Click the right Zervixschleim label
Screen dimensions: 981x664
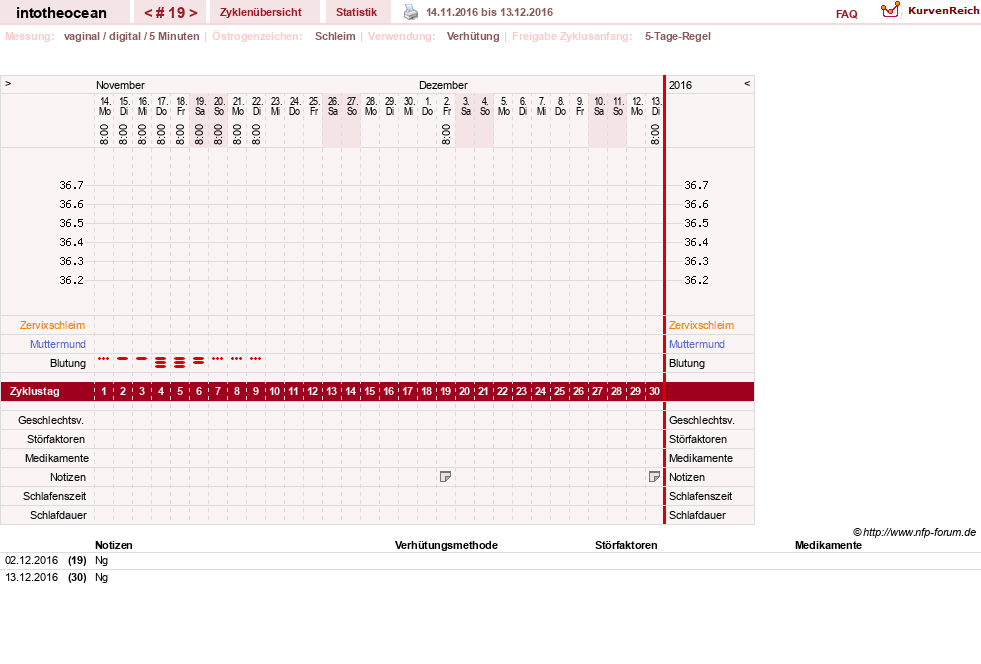click(x=701, y=325)
